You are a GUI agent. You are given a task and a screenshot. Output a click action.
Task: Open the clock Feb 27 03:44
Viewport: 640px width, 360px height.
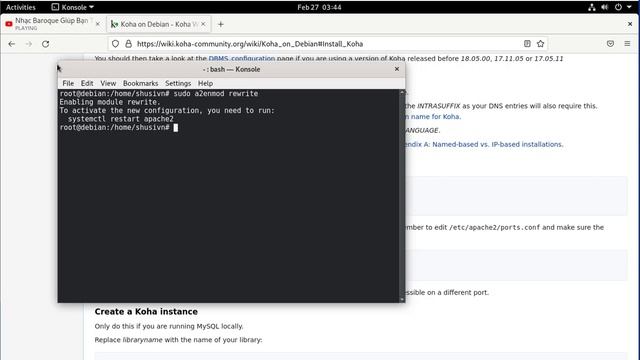319,7
